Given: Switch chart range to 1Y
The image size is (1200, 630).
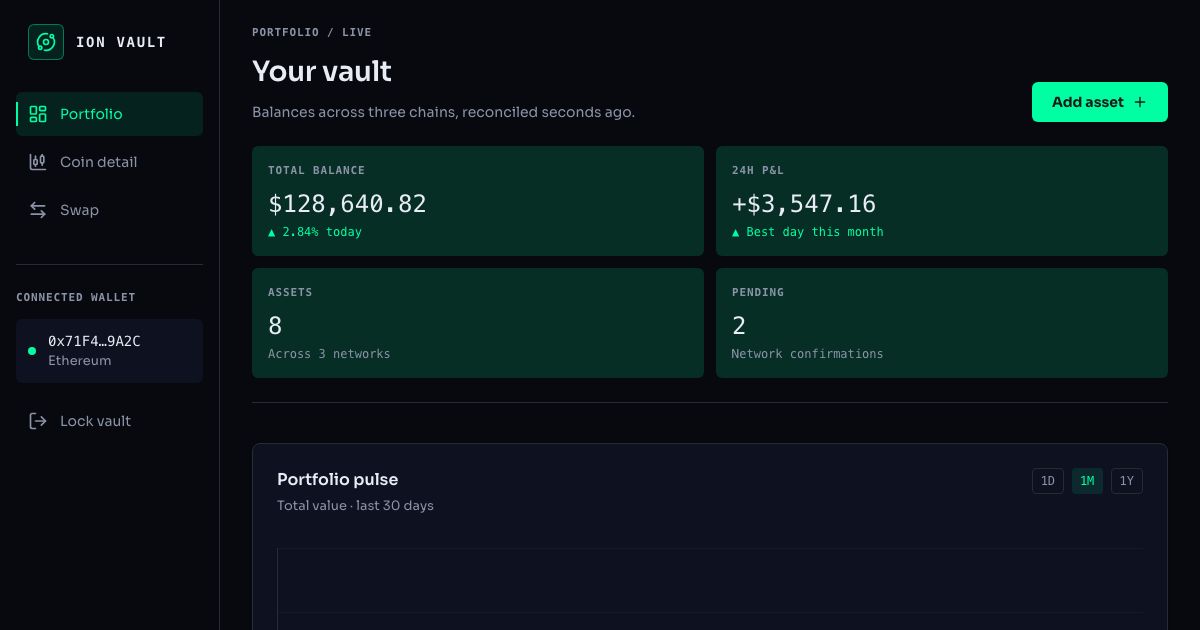Looking at the screenshot, I should [x=1127, y=481].
